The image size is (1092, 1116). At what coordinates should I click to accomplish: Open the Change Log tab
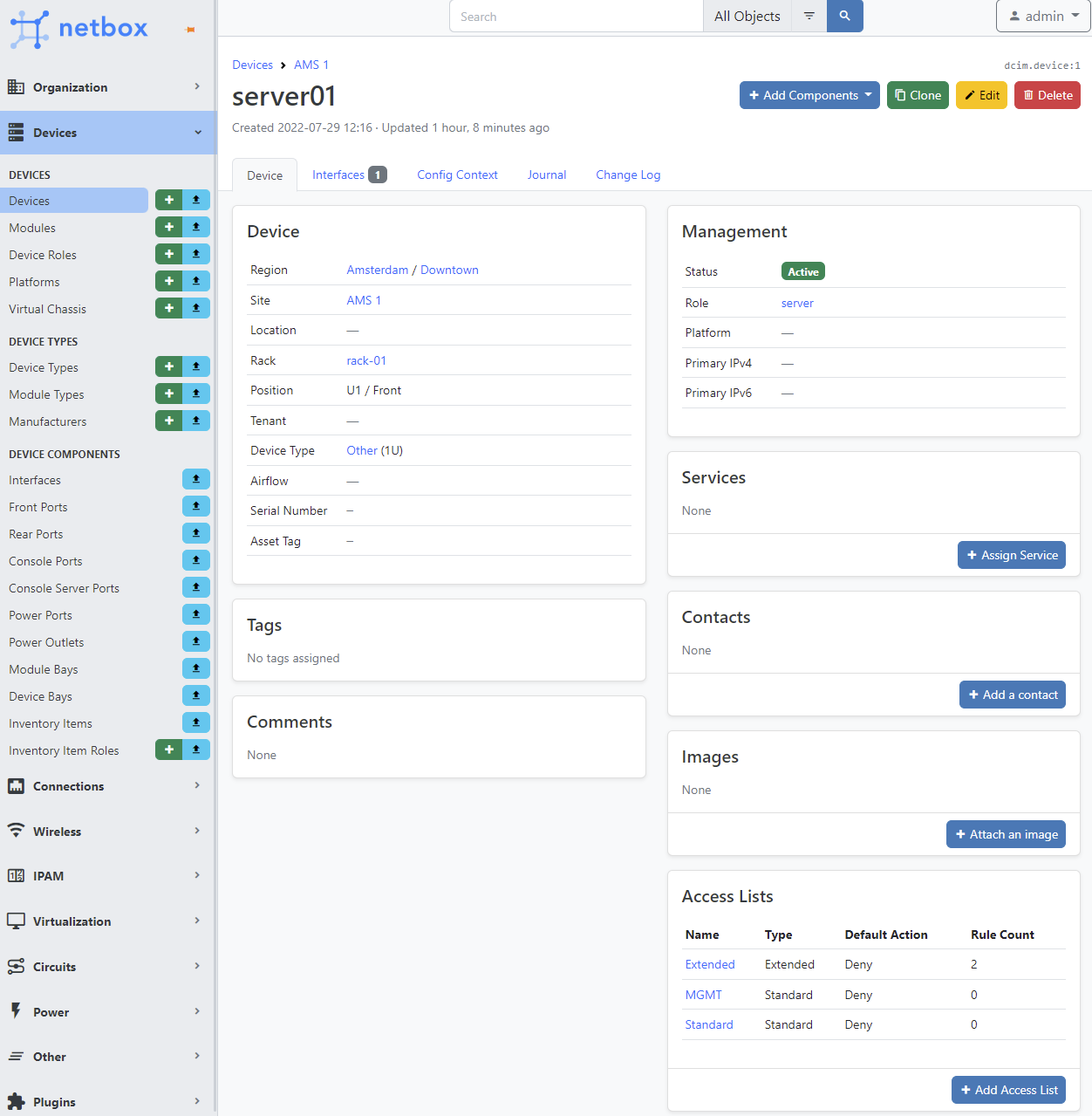628,175
